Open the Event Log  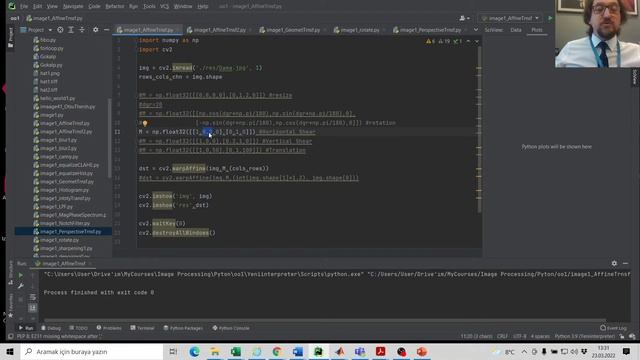613,328
